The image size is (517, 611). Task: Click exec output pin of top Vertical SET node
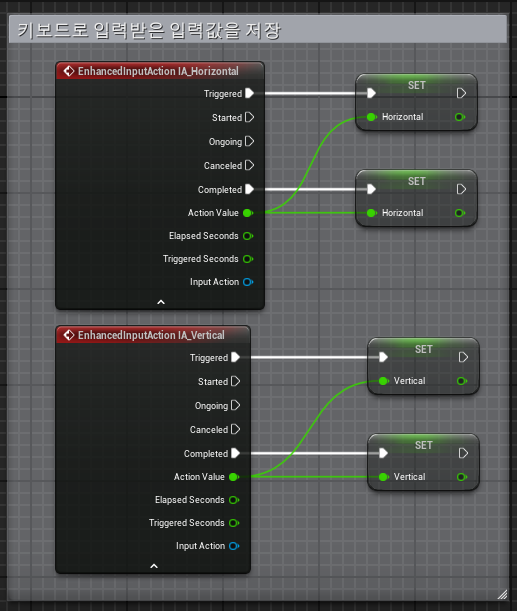point(463,357)
